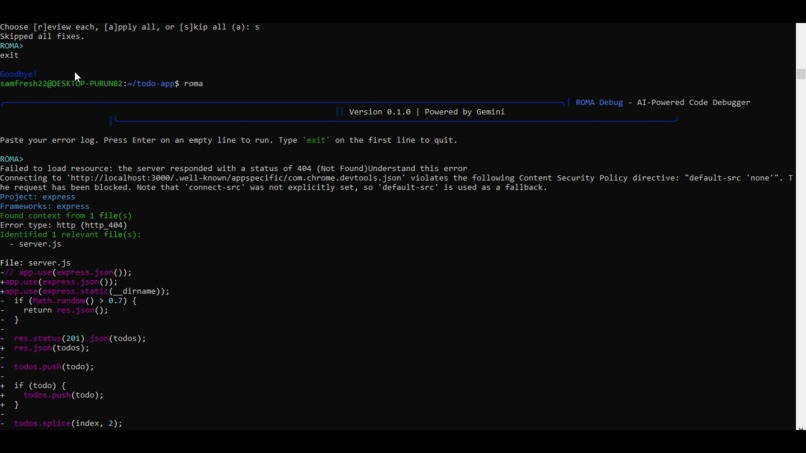Click the 'Choose [r]eview each' prompt line

point(130,27)
